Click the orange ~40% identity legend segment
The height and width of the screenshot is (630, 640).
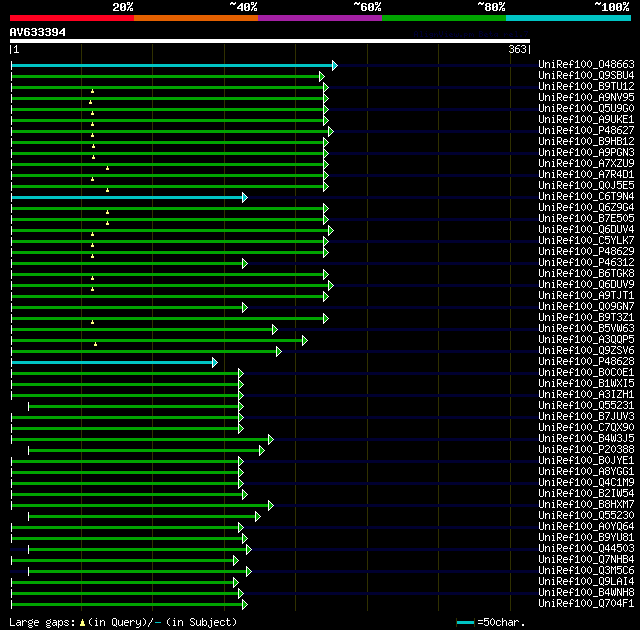pyautogui.click(x=196, y=18)
